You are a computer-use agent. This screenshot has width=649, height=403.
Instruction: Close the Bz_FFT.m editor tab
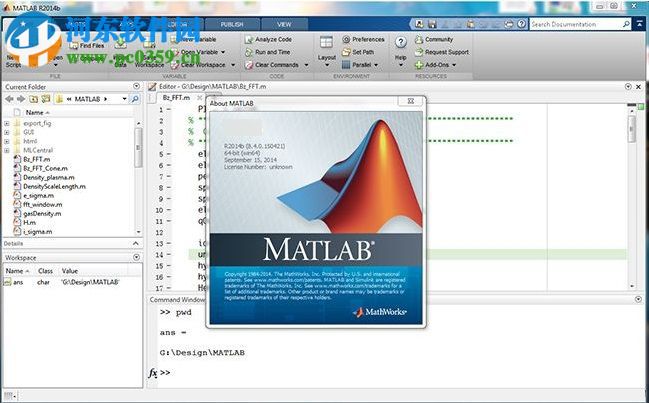pos(200,98)
